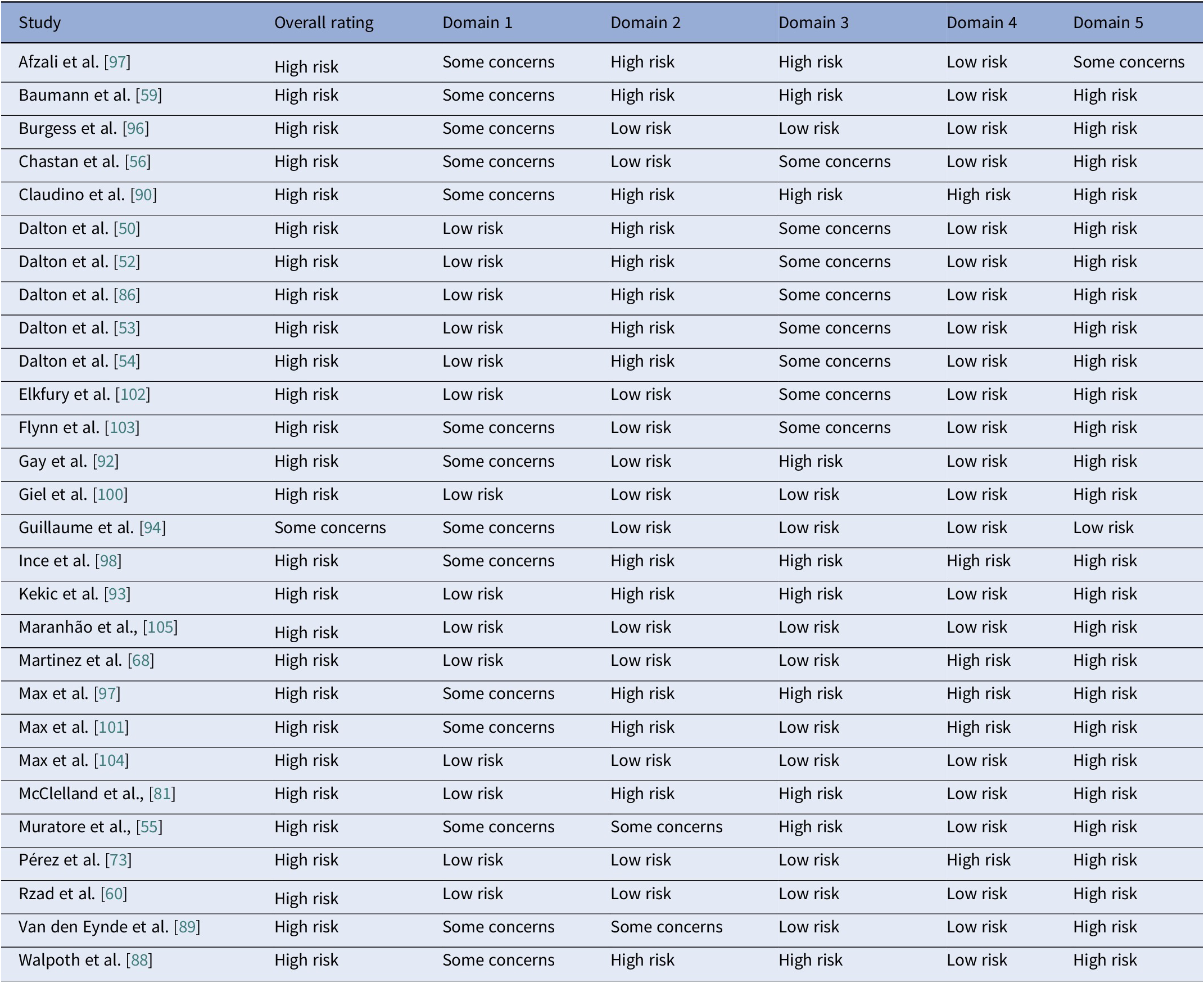
Task: Open Max et al. reference 101
Action: coord(111,727)
